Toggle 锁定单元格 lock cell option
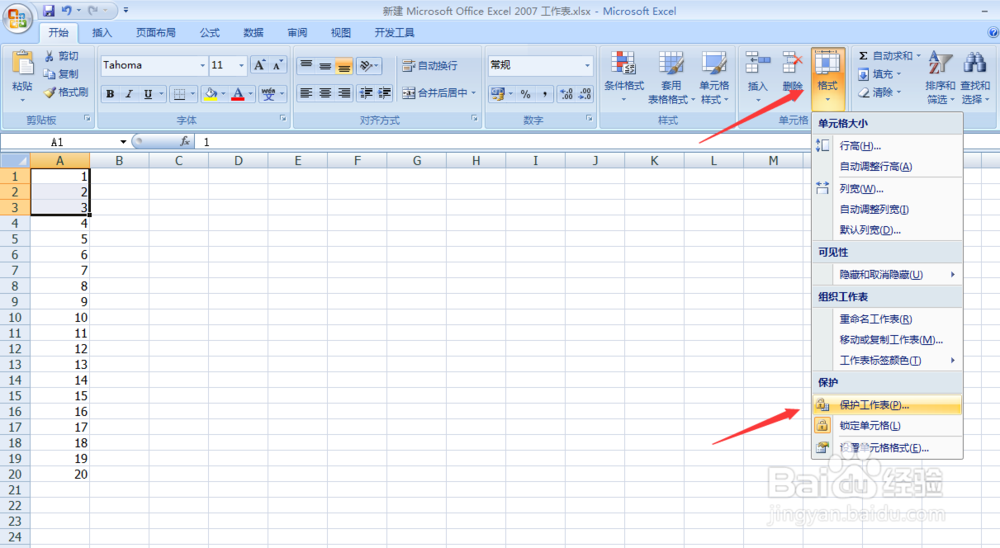The image size is (1000, 548). (887, 426)
